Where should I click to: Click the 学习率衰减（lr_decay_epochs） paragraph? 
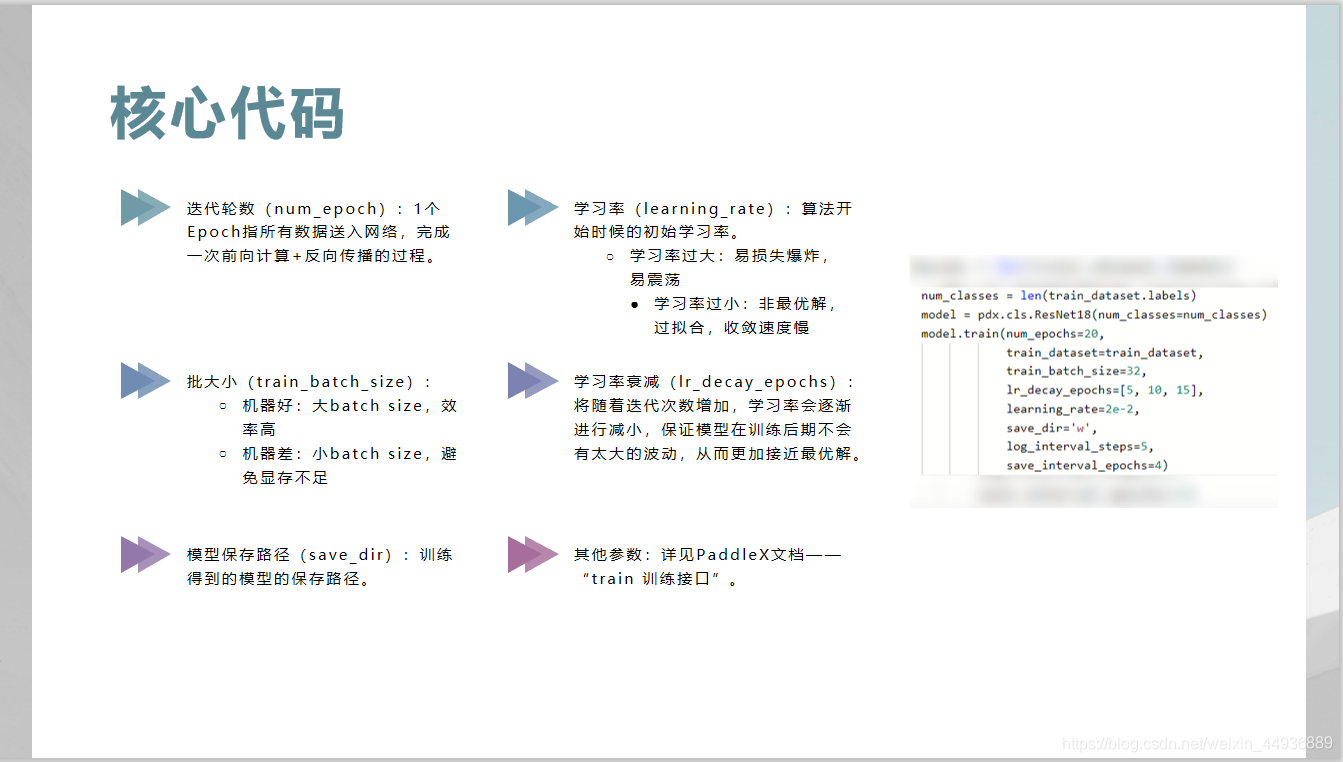coord(717,418)
